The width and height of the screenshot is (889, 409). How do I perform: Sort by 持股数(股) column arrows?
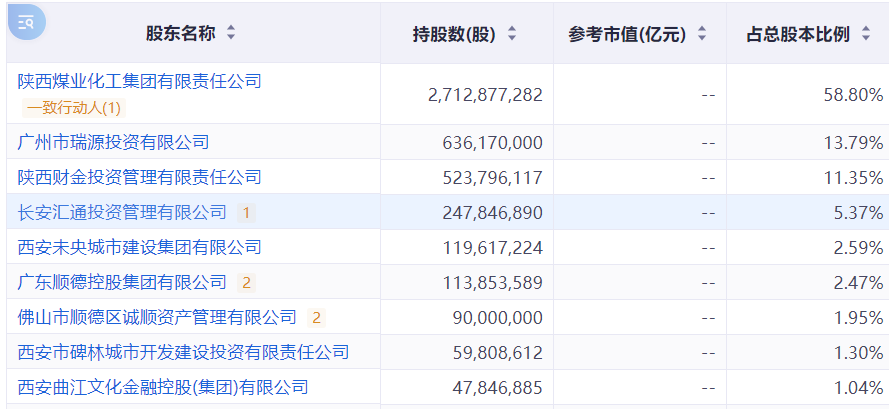[x=512, y=33]
